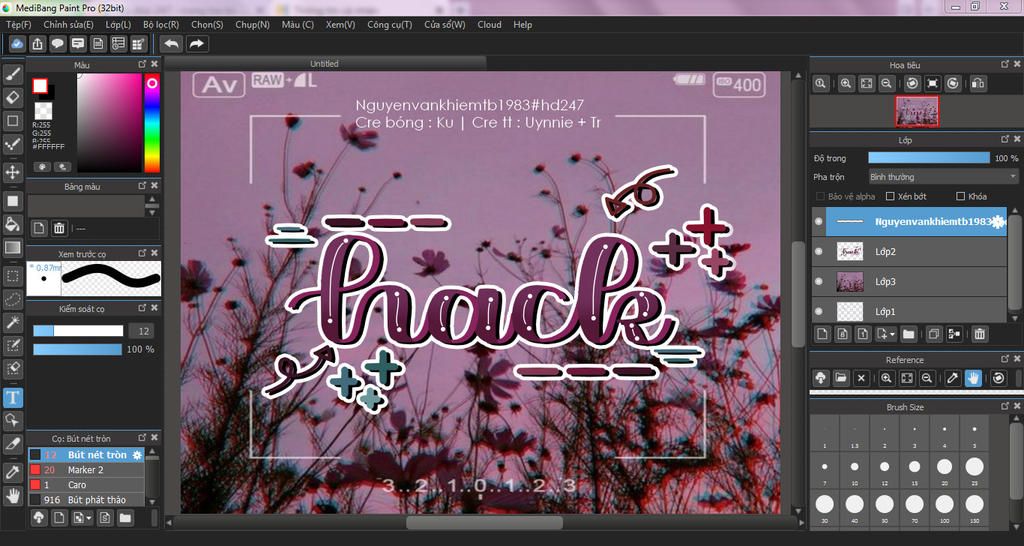
Task: Select the Bút phác thảo brush
Action: [86, 500]
